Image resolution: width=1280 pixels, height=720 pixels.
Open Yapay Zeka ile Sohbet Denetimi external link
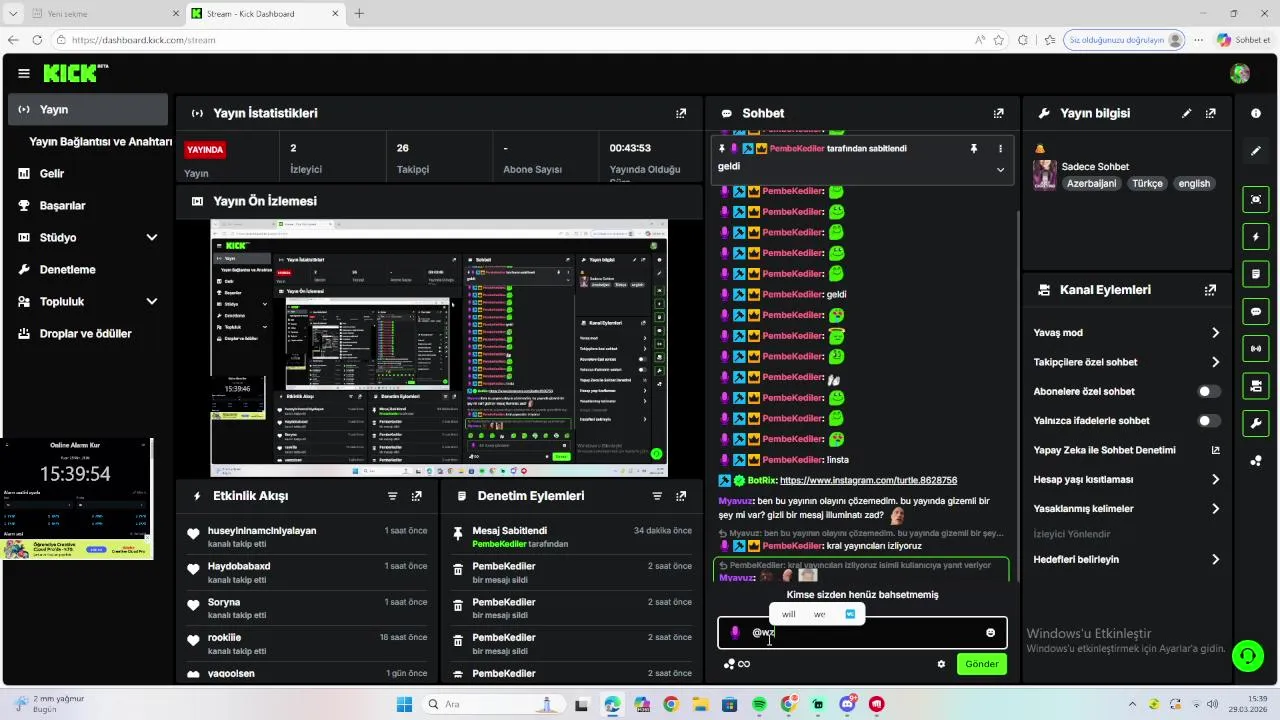click(1215, 450)
